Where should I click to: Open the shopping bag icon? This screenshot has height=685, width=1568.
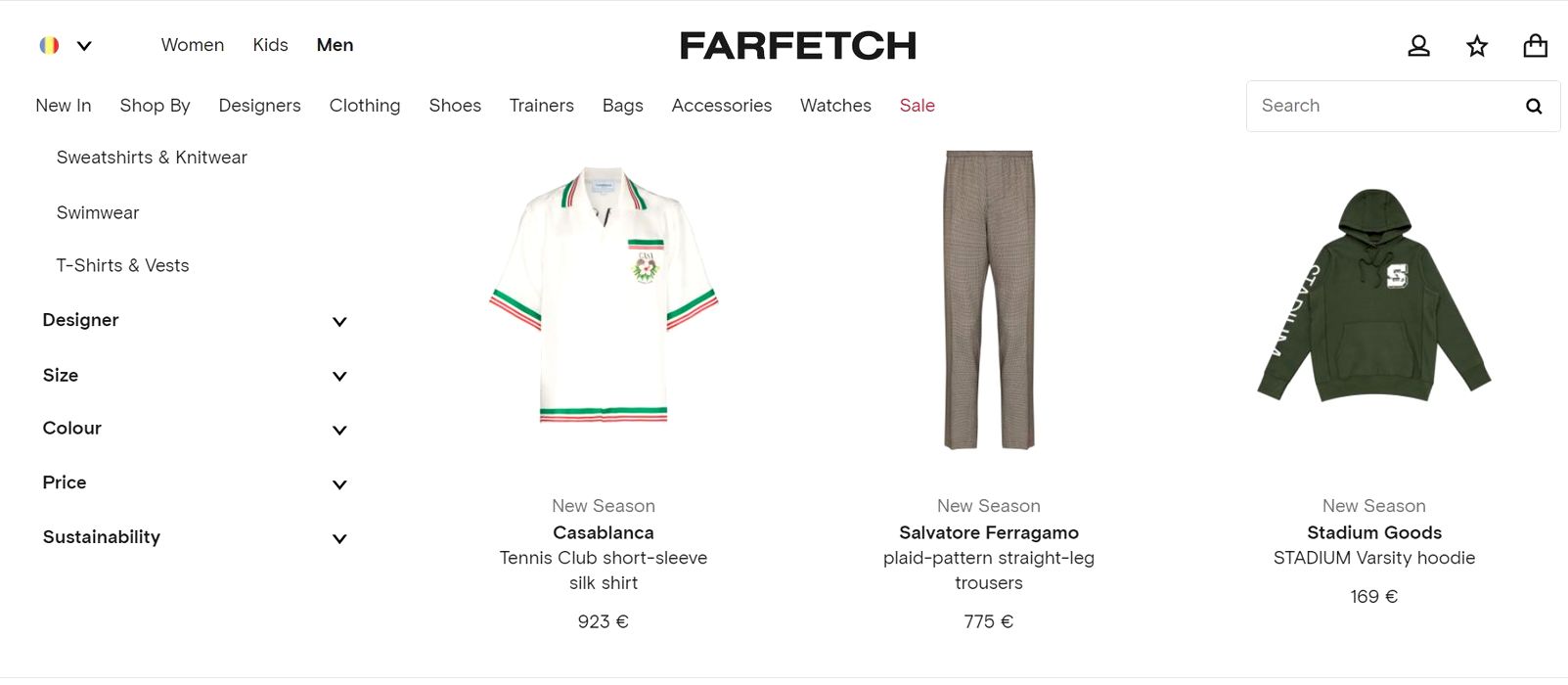pos(1536,46)
